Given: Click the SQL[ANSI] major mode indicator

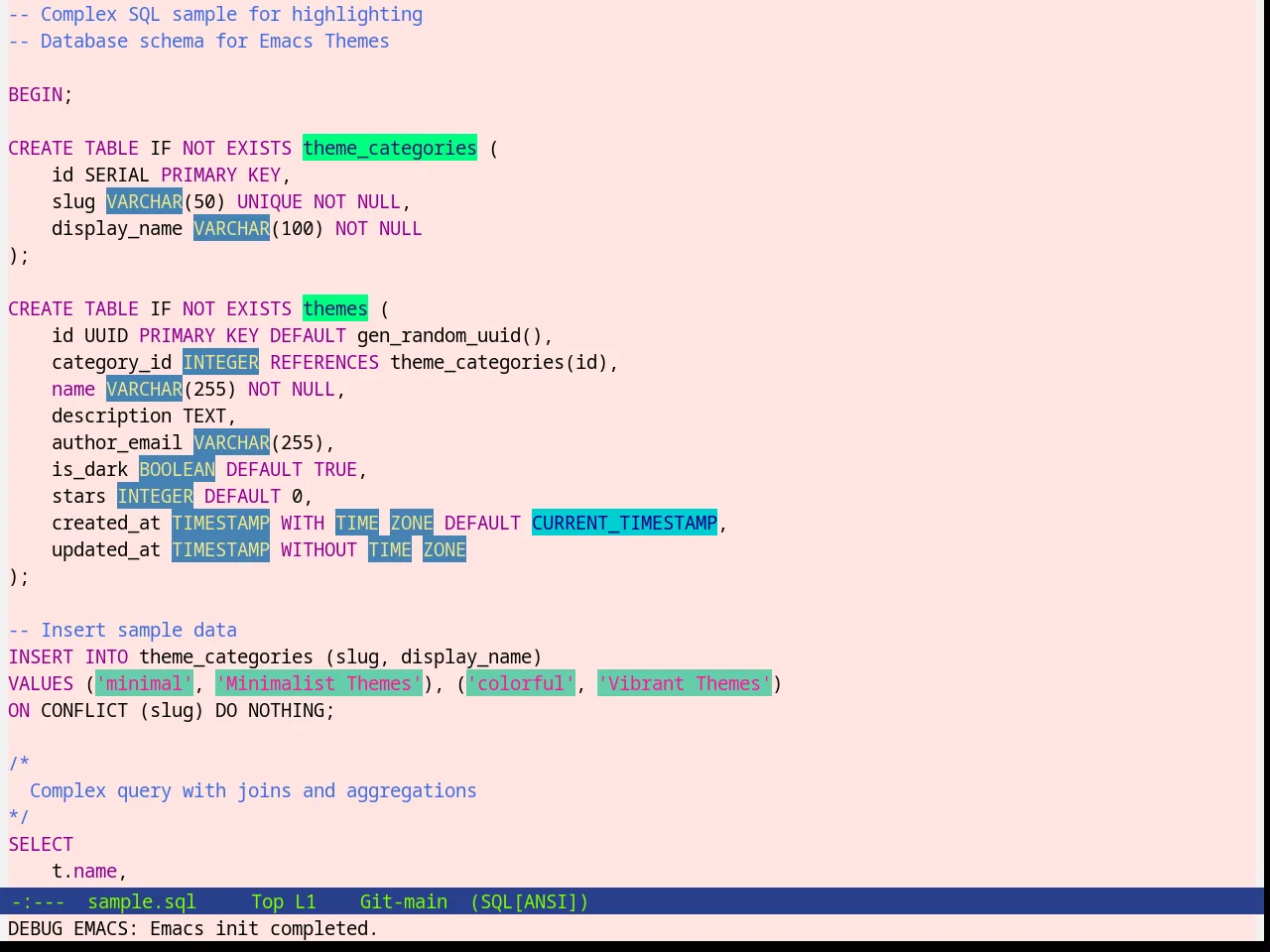Looking at the screenshot, I should (530, 901).
